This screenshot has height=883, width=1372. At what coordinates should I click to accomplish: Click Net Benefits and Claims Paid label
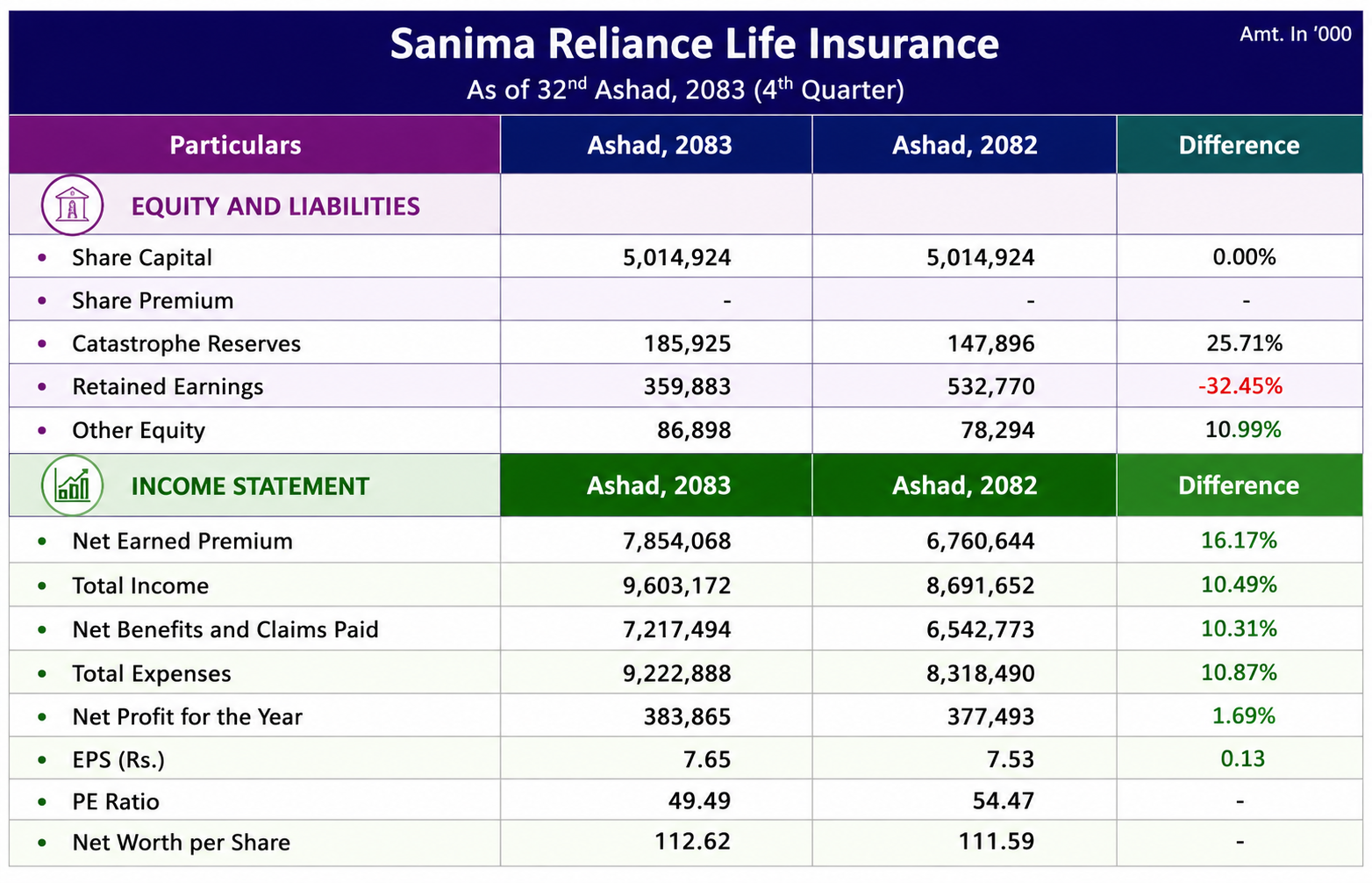point(225,629)
